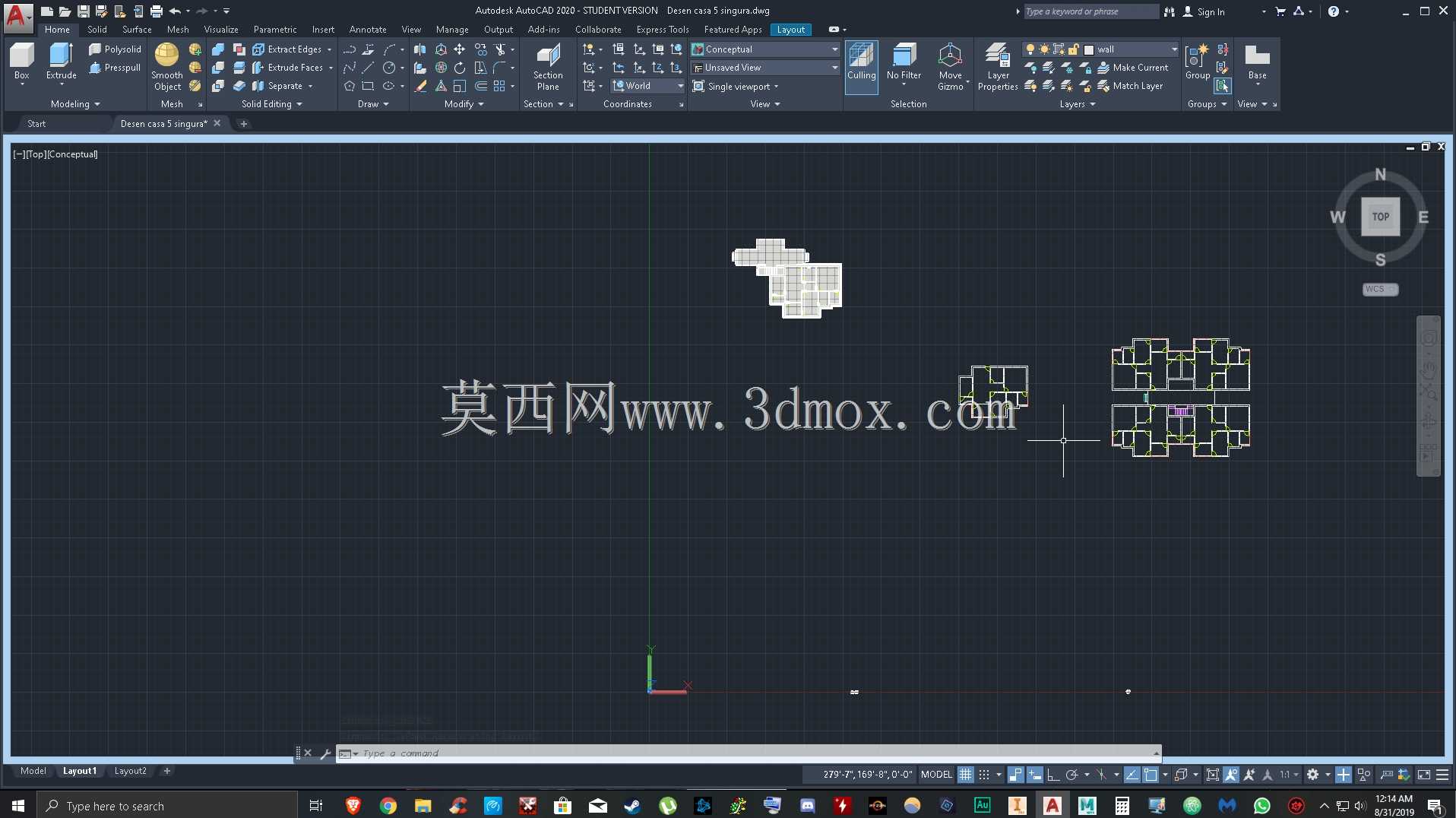Expand the Draw panel

373,104
